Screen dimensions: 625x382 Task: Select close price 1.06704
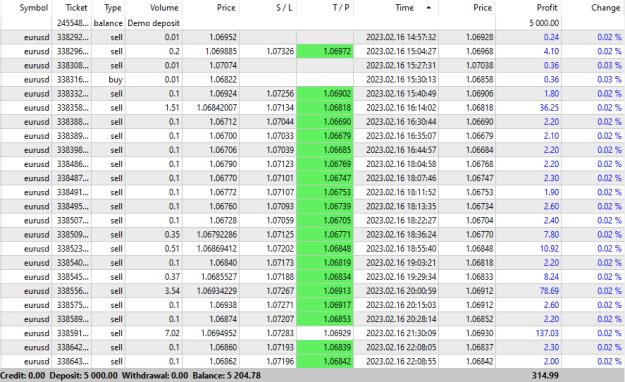tap(480, 221)
